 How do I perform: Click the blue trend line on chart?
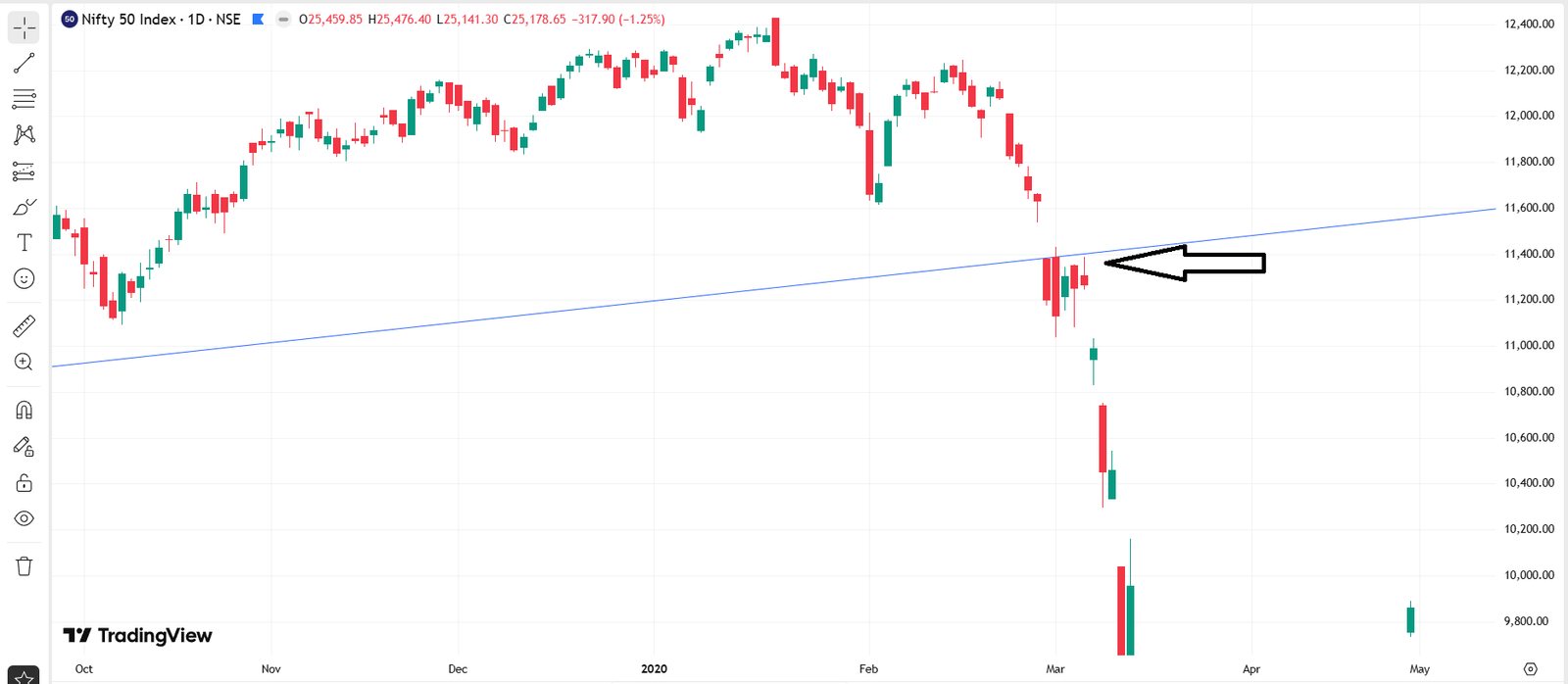pyautogui.click(x=588, y=308)
